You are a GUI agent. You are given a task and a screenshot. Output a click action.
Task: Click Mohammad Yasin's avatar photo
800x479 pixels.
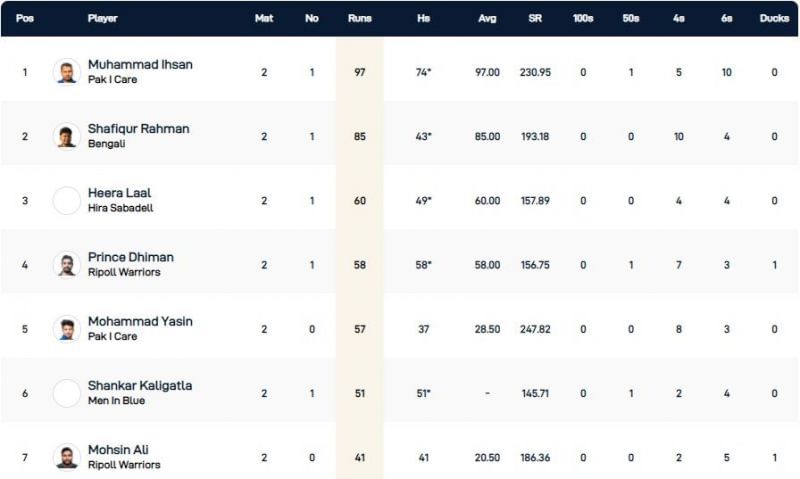point(67,329)
